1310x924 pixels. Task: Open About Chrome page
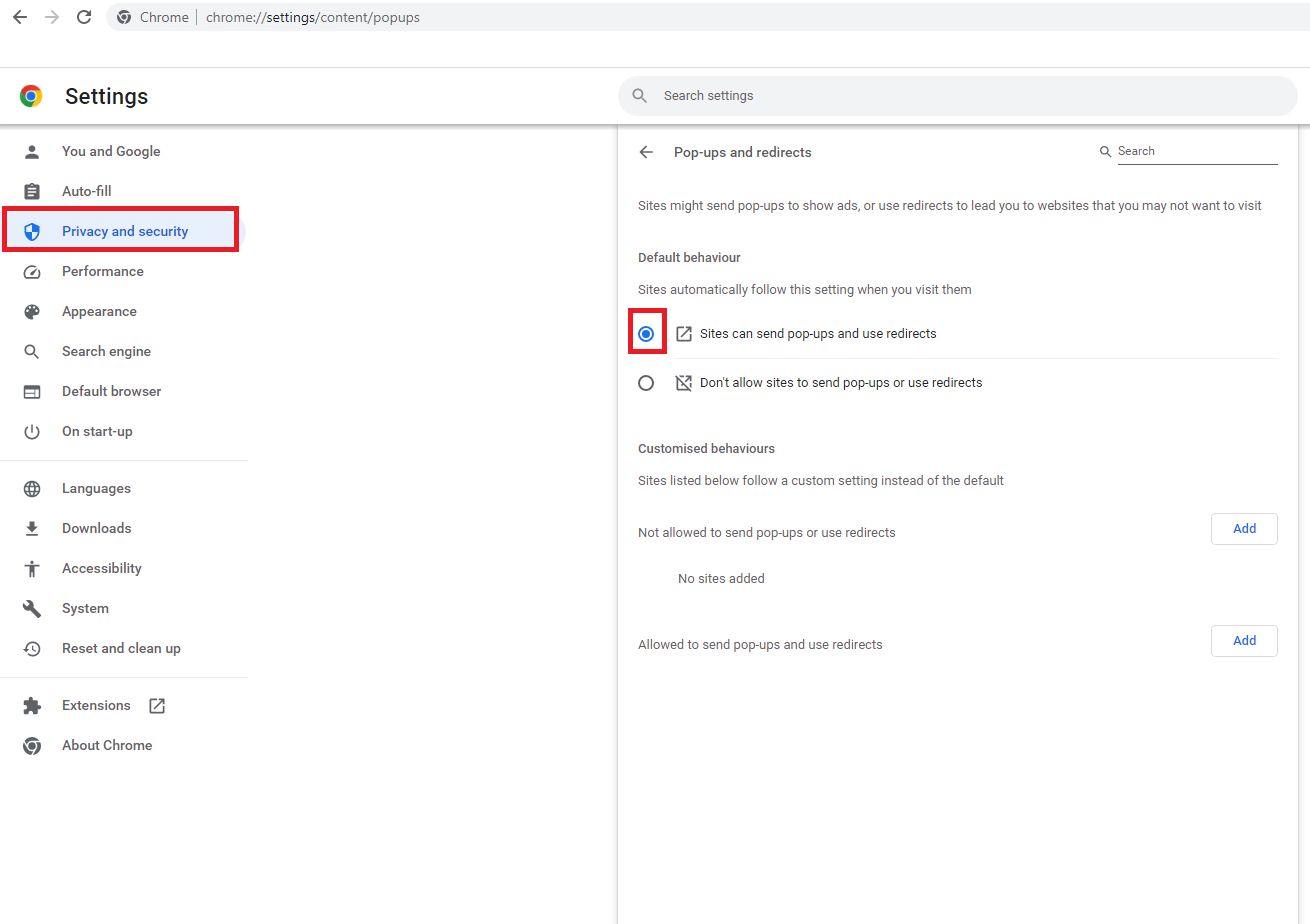(106, 746)
